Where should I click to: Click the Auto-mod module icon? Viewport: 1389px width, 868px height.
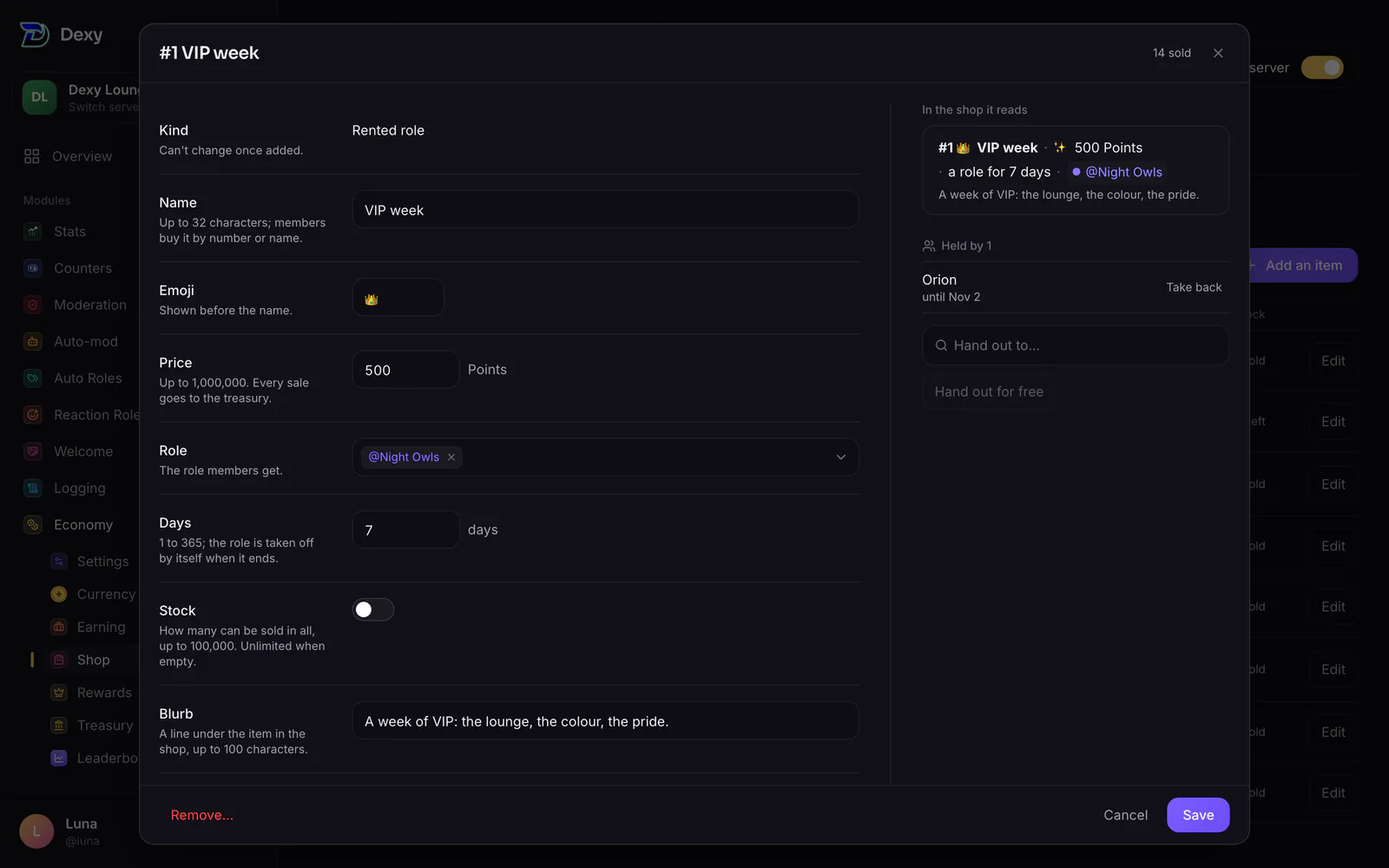[33, 342]
